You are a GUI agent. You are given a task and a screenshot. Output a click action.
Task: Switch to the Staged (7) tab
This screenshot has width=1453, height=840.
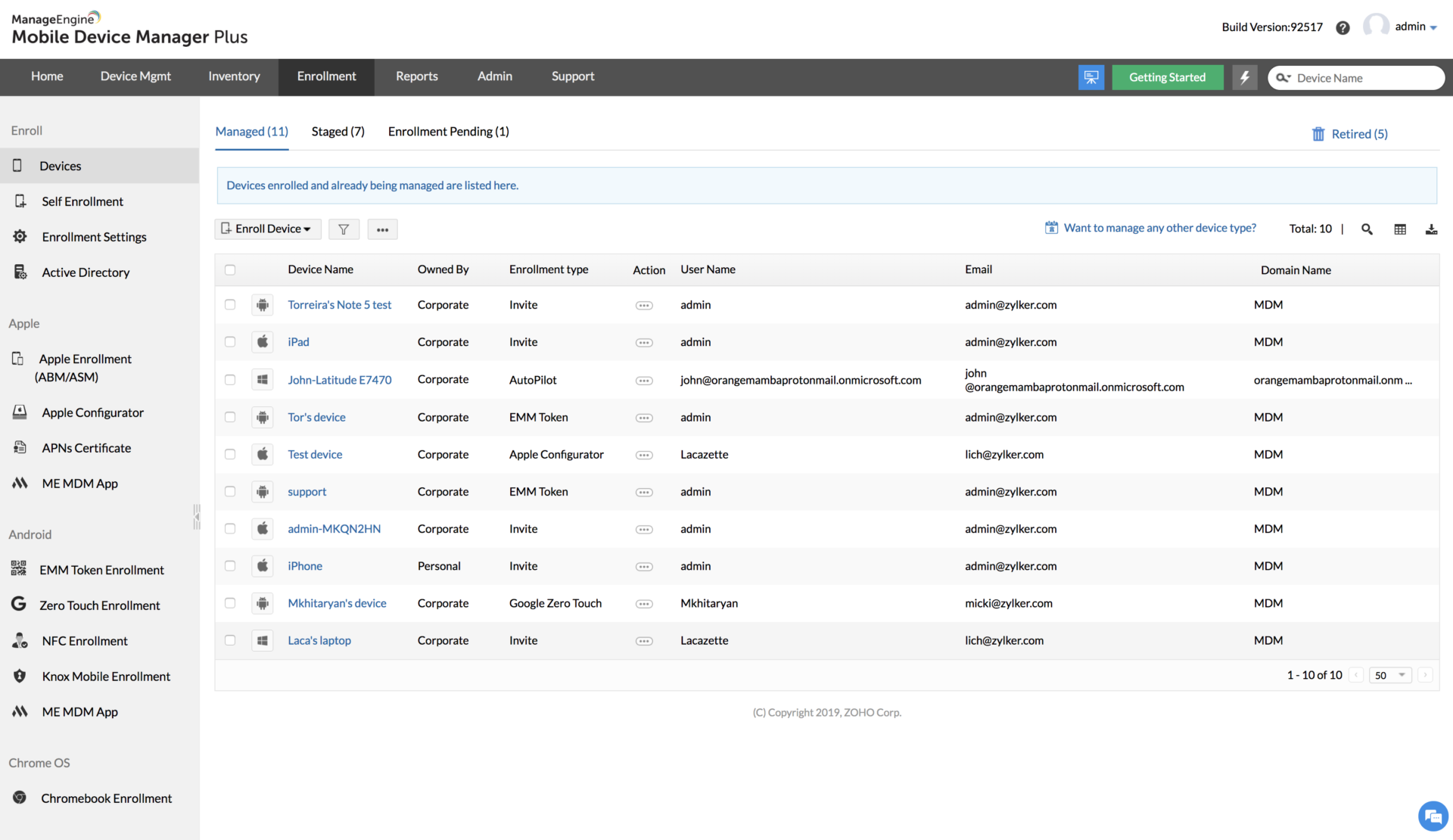[338, 132]
